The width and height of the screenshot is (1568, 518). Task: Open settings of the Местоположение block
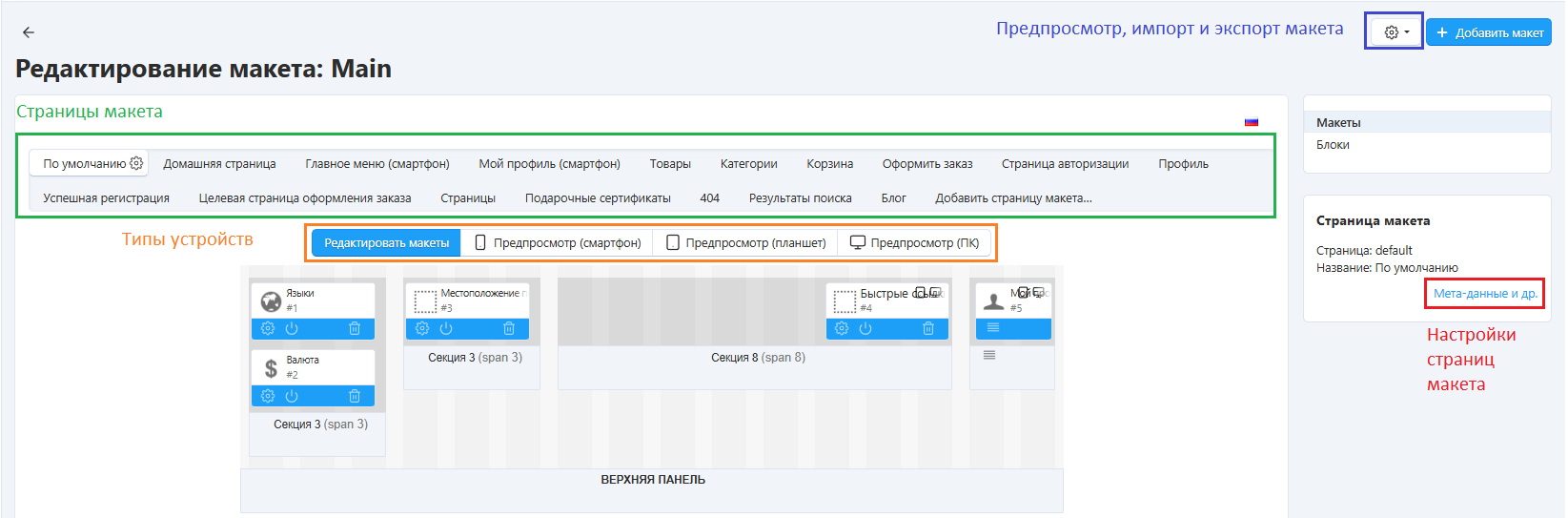click(422, 329)
